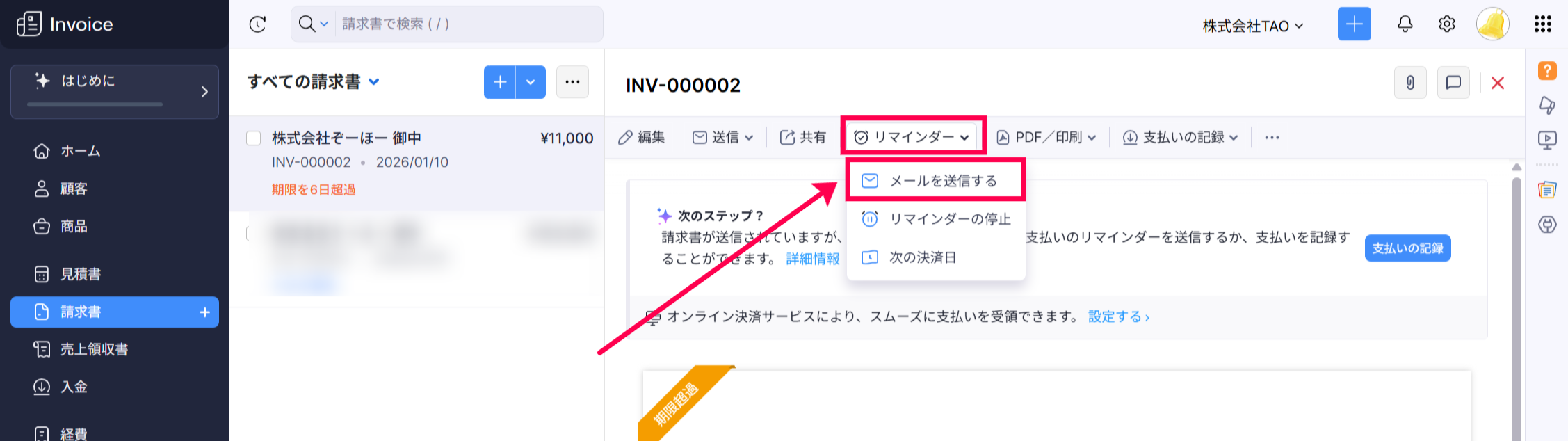Open settings gear icon

click(1446, 24)
